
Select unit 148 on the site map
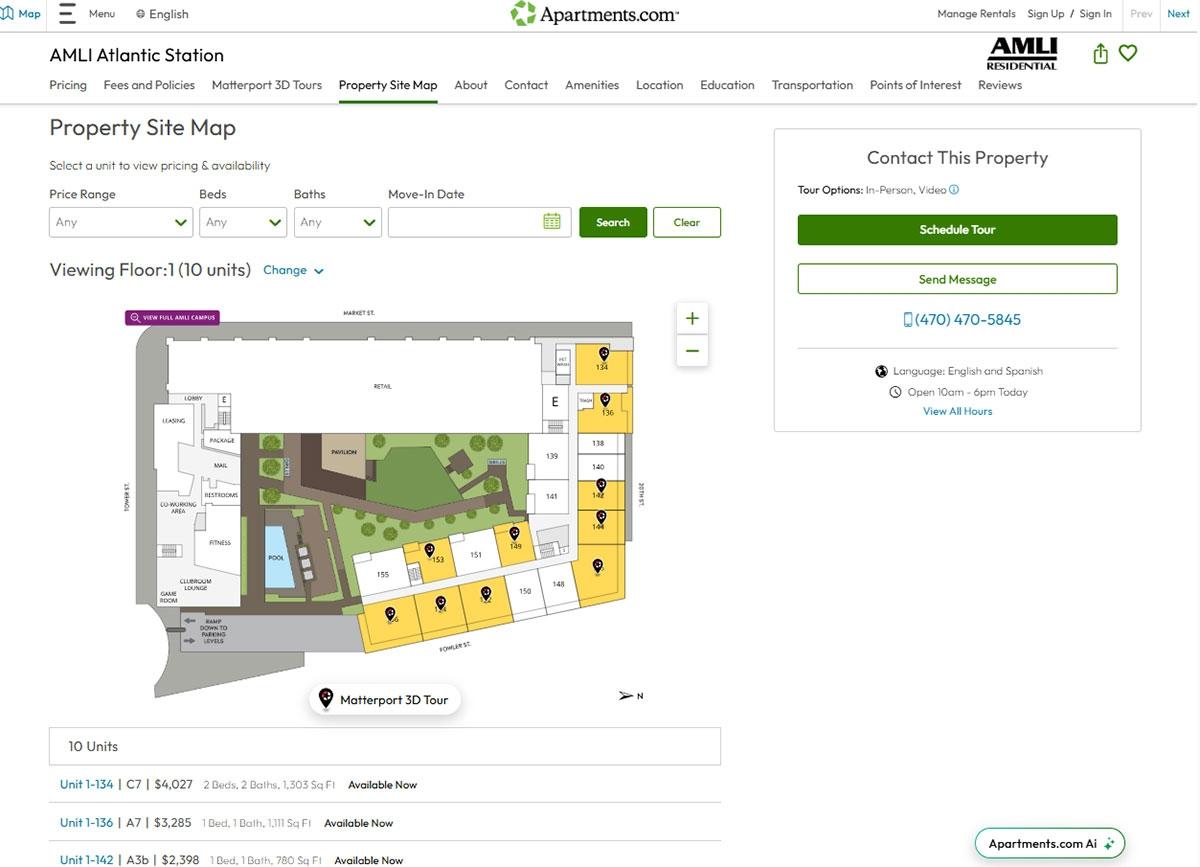[558, 584]
